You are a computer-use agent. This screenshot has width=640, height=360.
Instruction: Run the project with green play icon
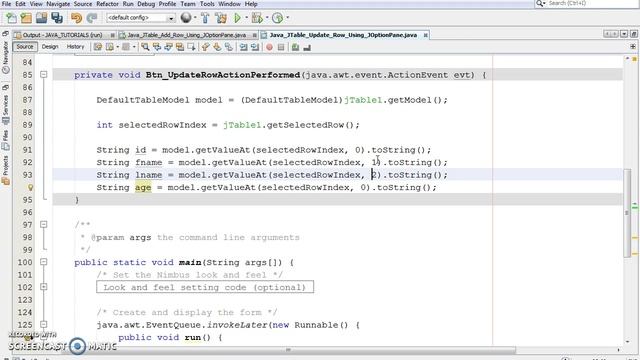click(237, 18)
